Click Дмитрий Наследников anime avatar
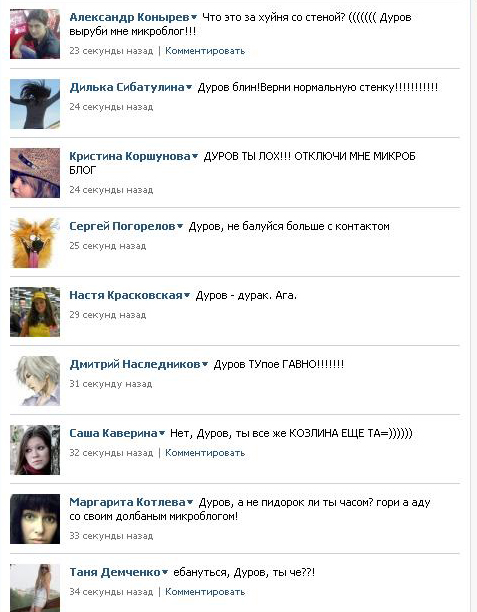The height and width of the screenshot is (612, 477). (x=35, y=381)
